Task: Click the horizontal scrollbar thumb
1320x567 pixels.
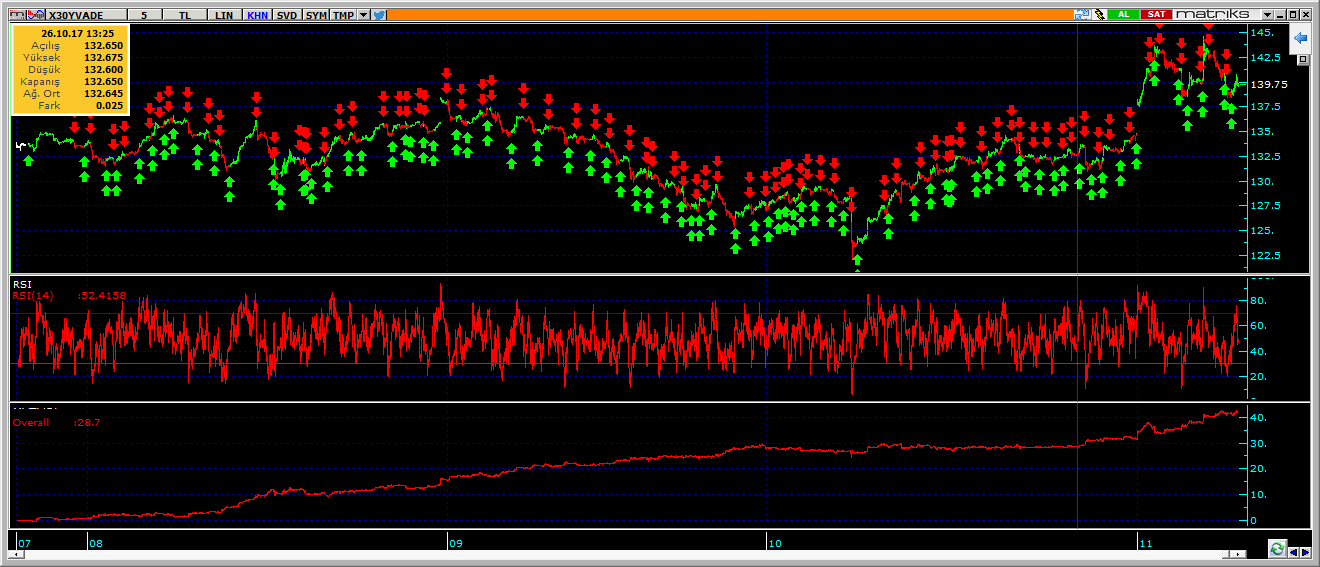Action: [1226, 554]
